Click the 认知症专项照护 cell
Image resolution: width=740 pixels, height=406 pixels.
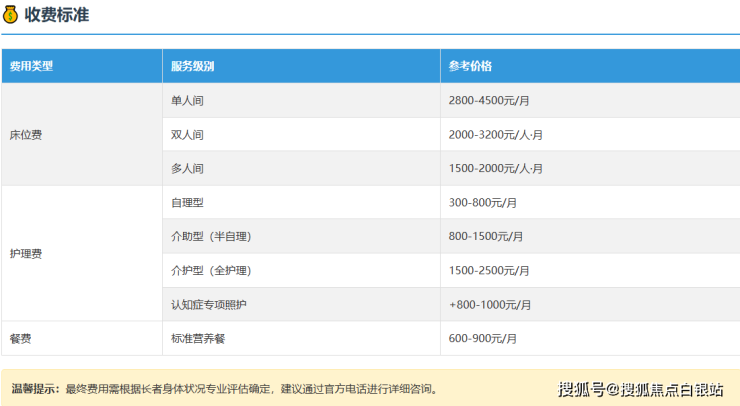[209, 304]
